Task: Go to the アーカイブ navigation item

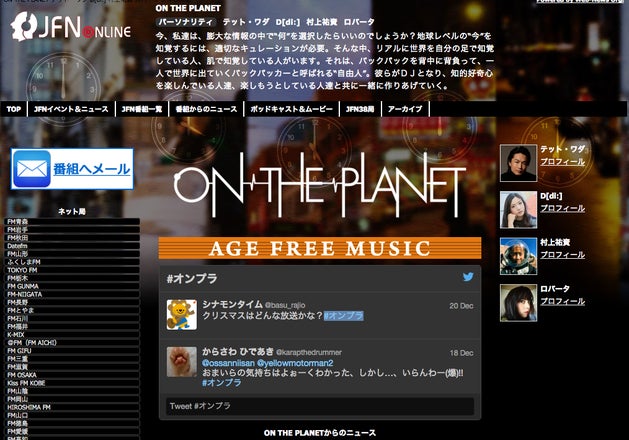Action: tap(405, 109)
